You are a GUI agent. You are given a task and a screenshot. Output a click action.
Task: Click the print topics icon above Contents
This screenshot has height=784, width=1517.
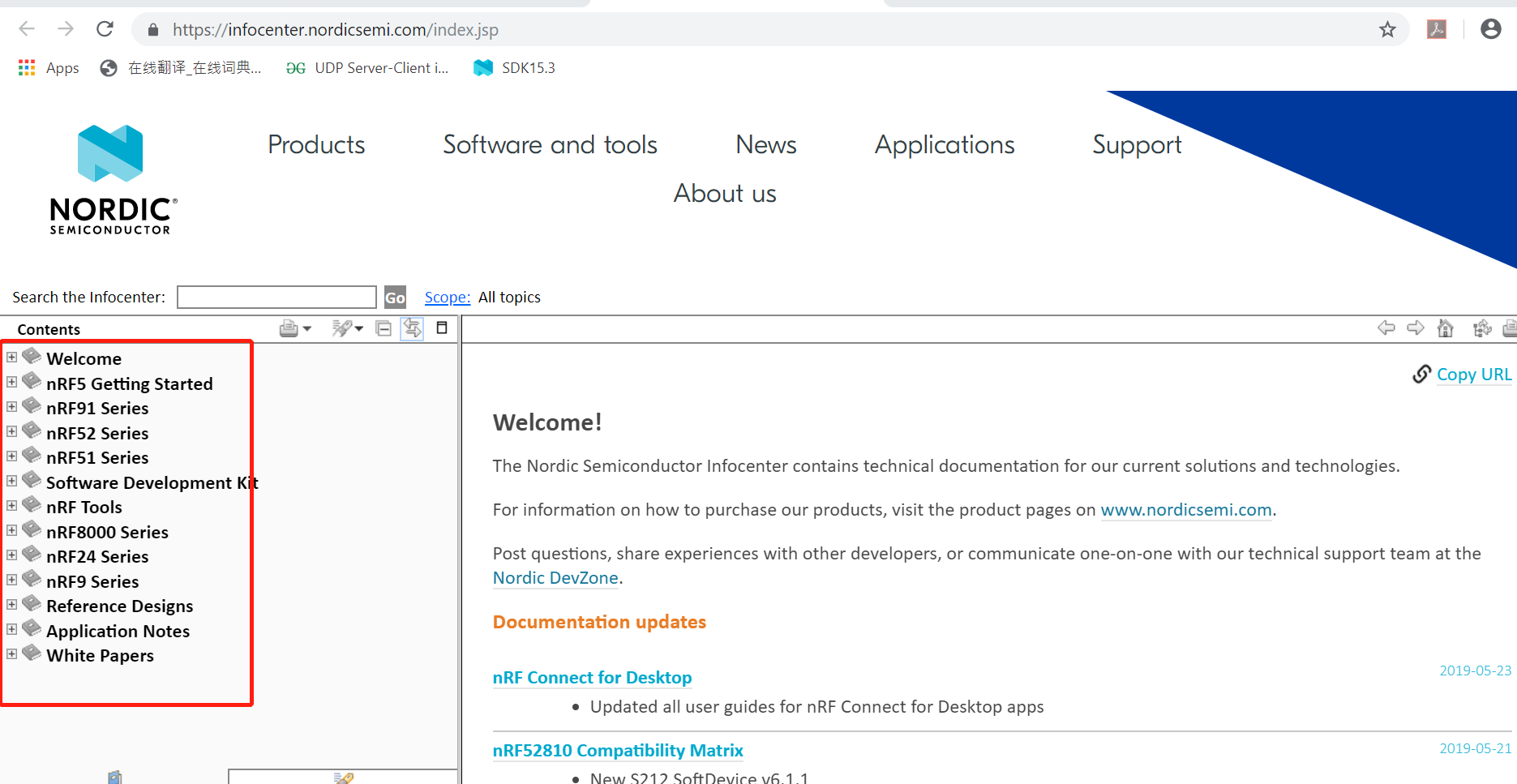coord(289,328)
